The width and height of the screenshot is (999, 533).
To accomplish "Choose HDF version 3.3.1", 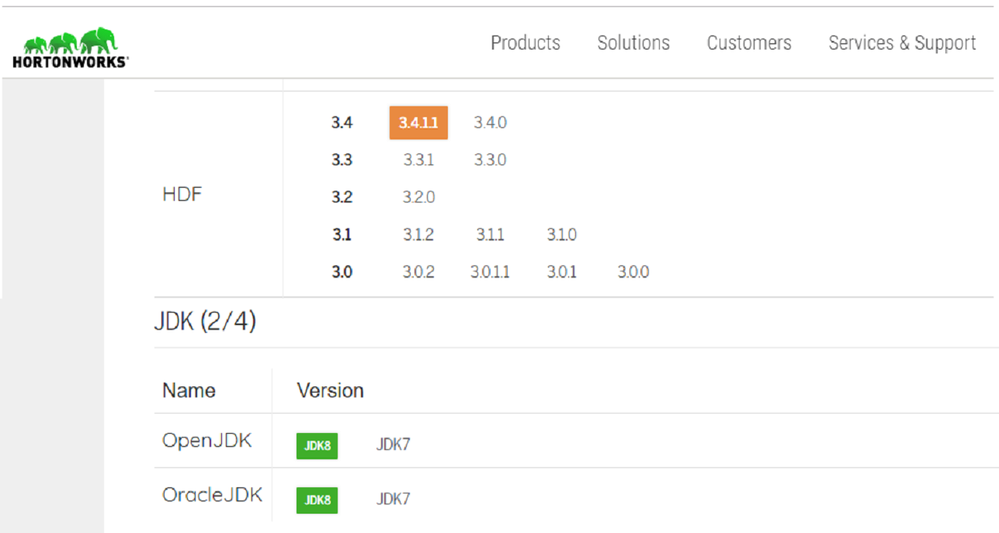I will (x=419, y=160).
